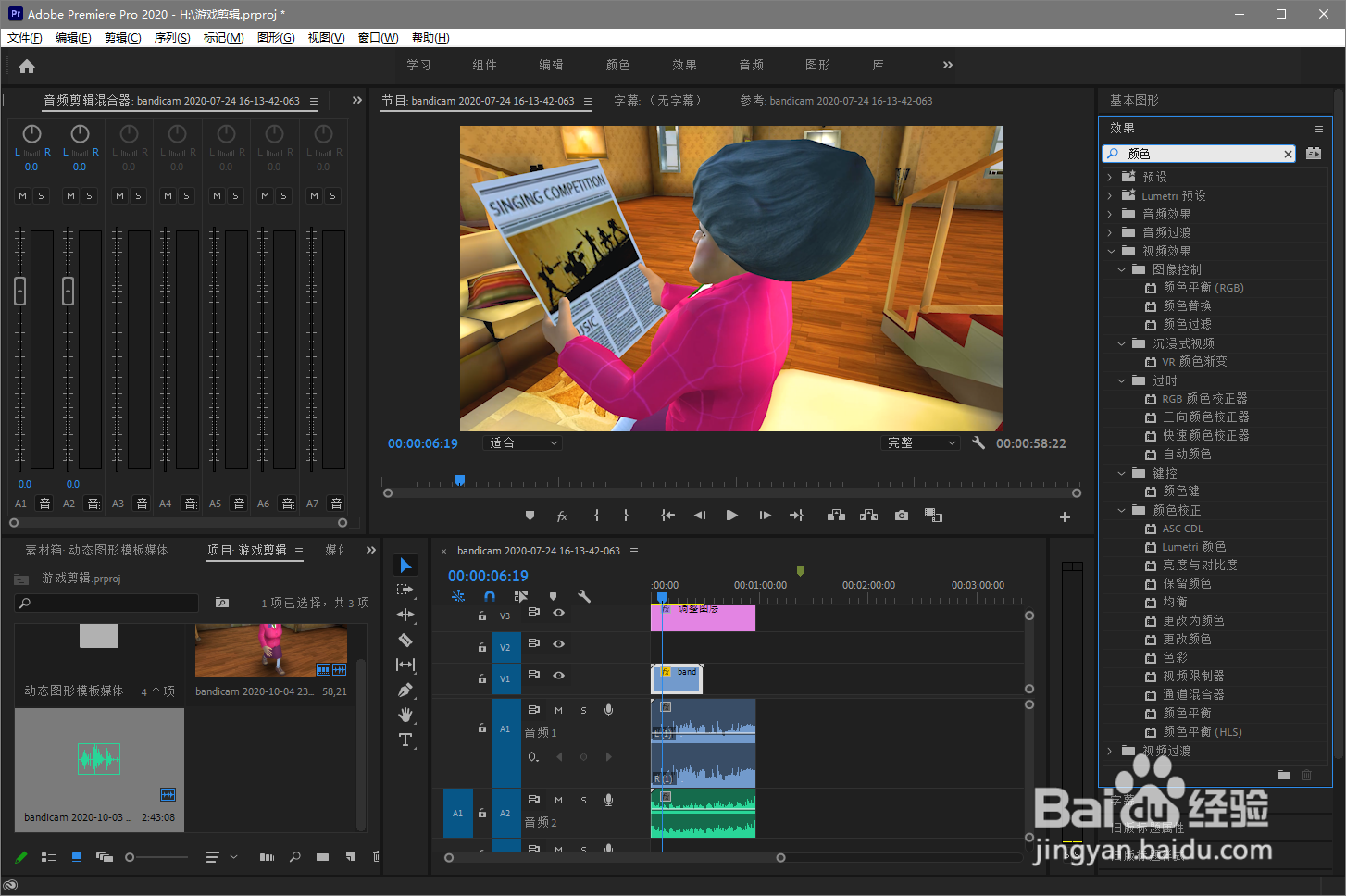
Task: Add a marker in the program monitor
Action: pyautogui.click(x=530, y=516)
